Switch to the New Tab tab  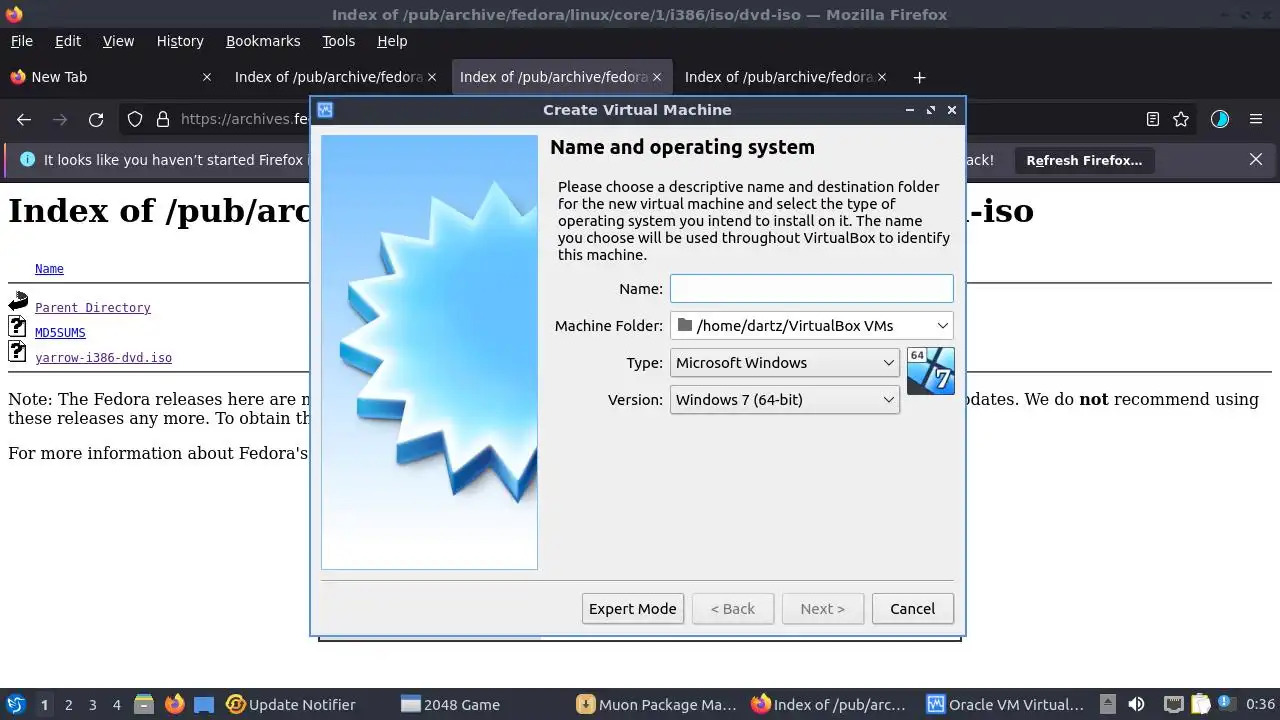coord(110,77)
